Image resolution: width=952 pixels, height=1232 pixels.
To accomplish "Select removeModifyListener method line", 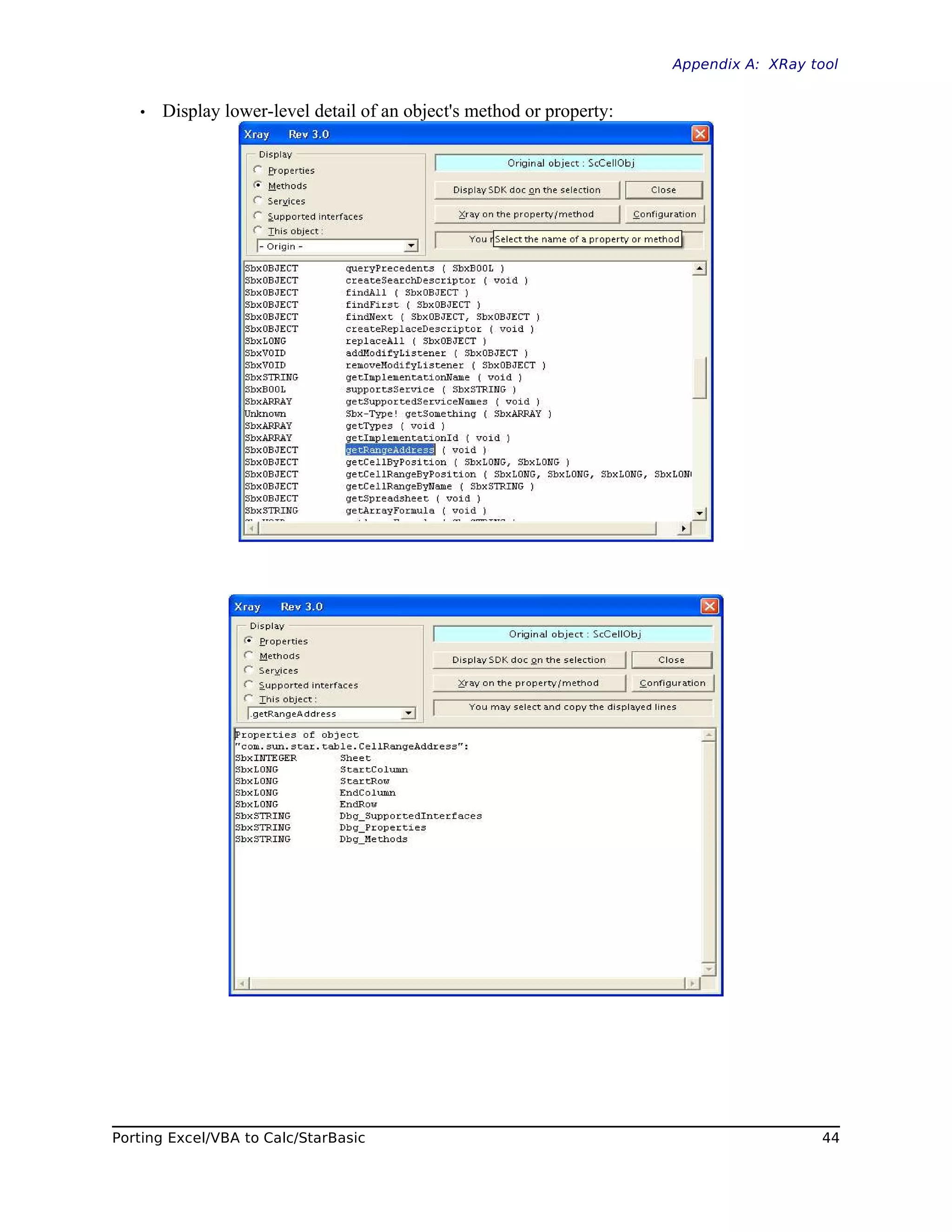I will pos(396,365).
